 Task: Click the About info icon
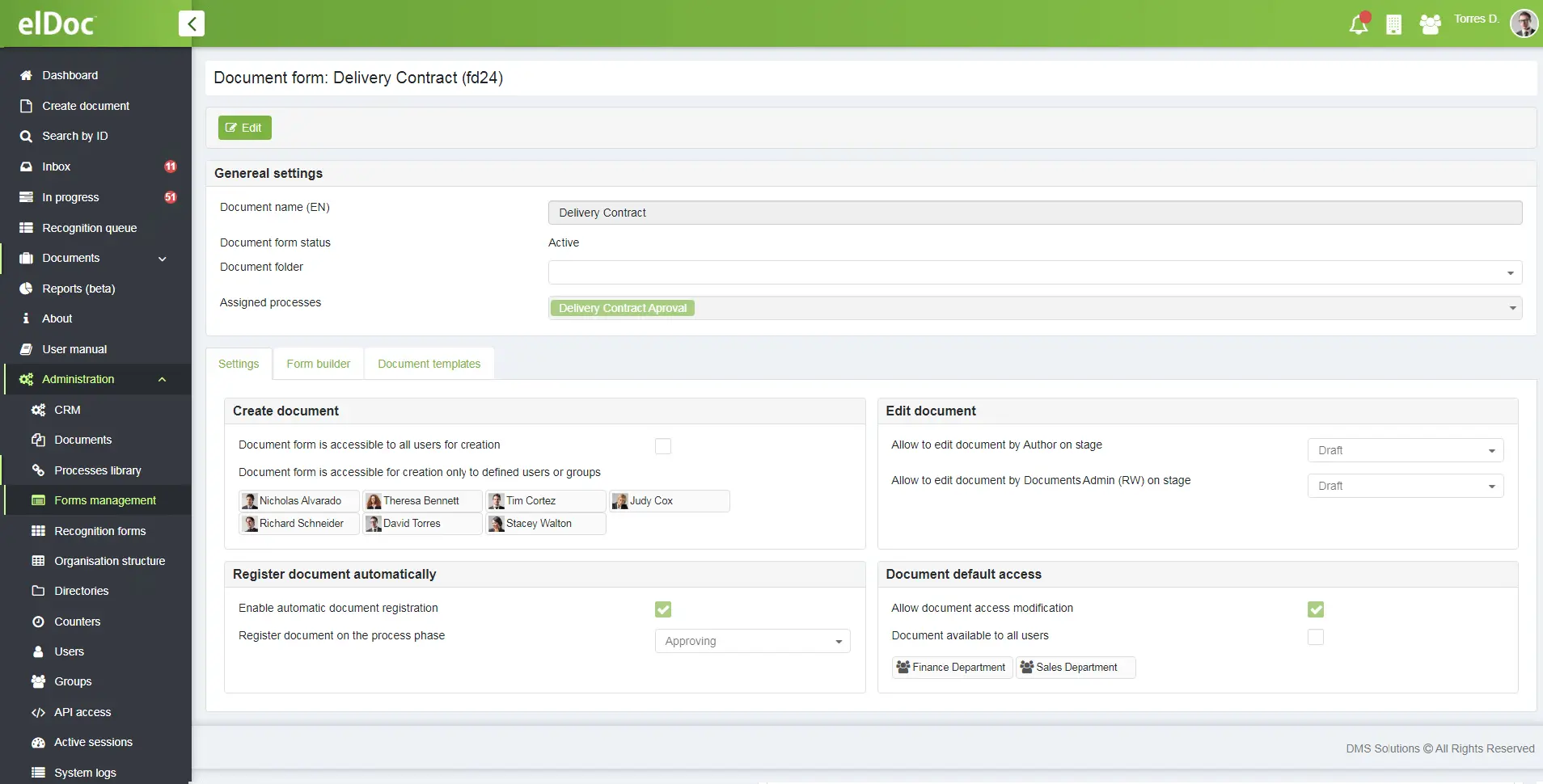[26, 318]
